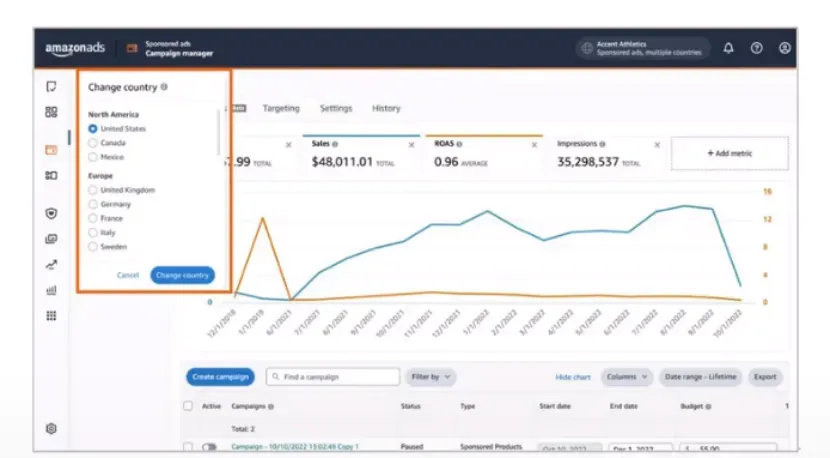Open the Columns dropdown
The height and width of the screenshot is (458, 830).
pos(627,377)
